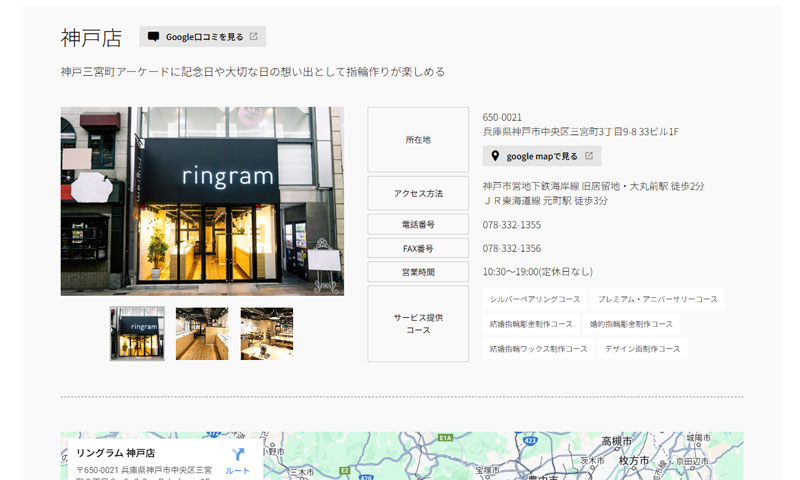Open google mapで見る button
The image size is (800, 480).
tap(541, 156)
